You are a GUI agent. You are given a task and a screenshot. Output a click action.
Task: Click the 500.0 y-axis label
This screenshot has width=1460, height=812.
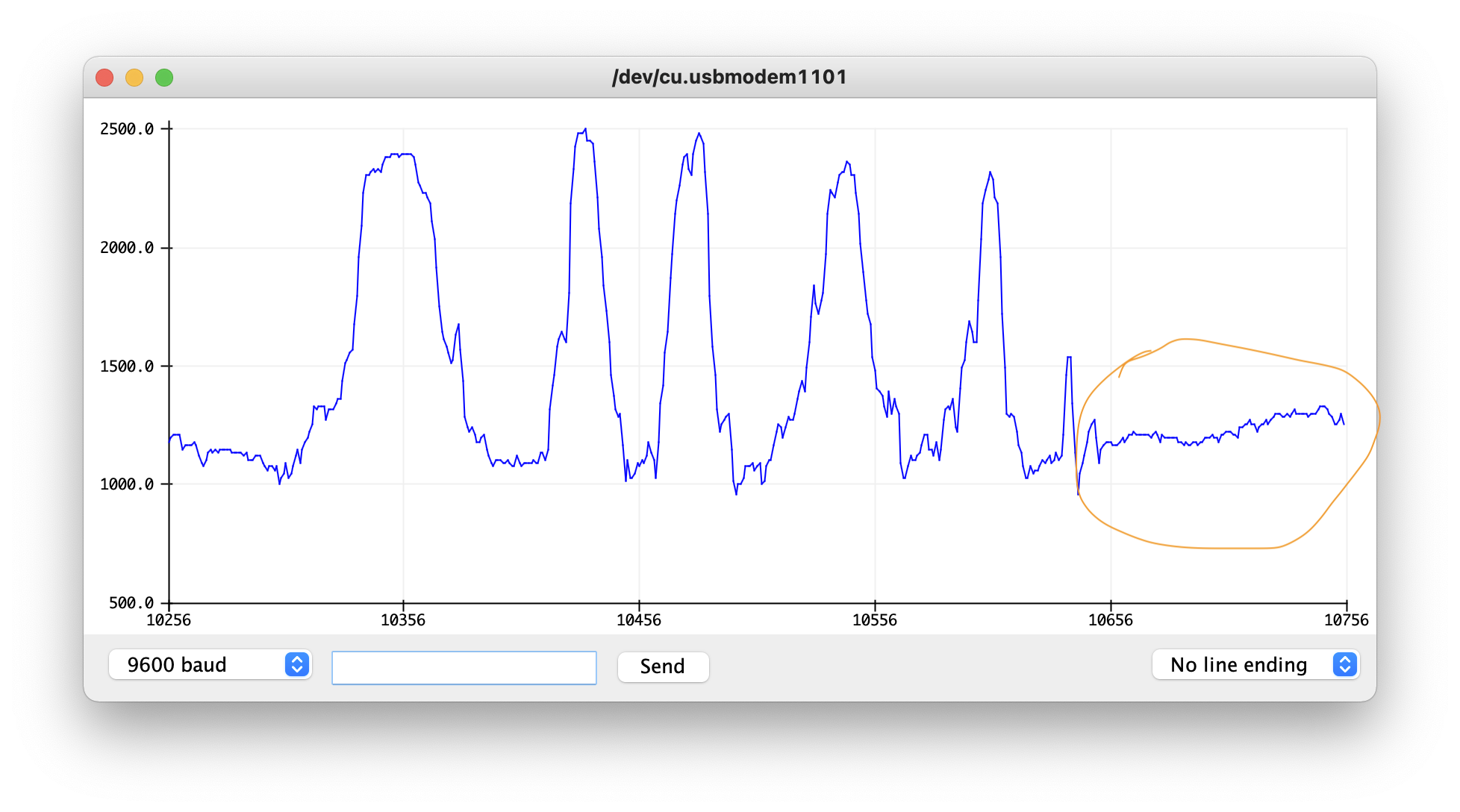131,602
